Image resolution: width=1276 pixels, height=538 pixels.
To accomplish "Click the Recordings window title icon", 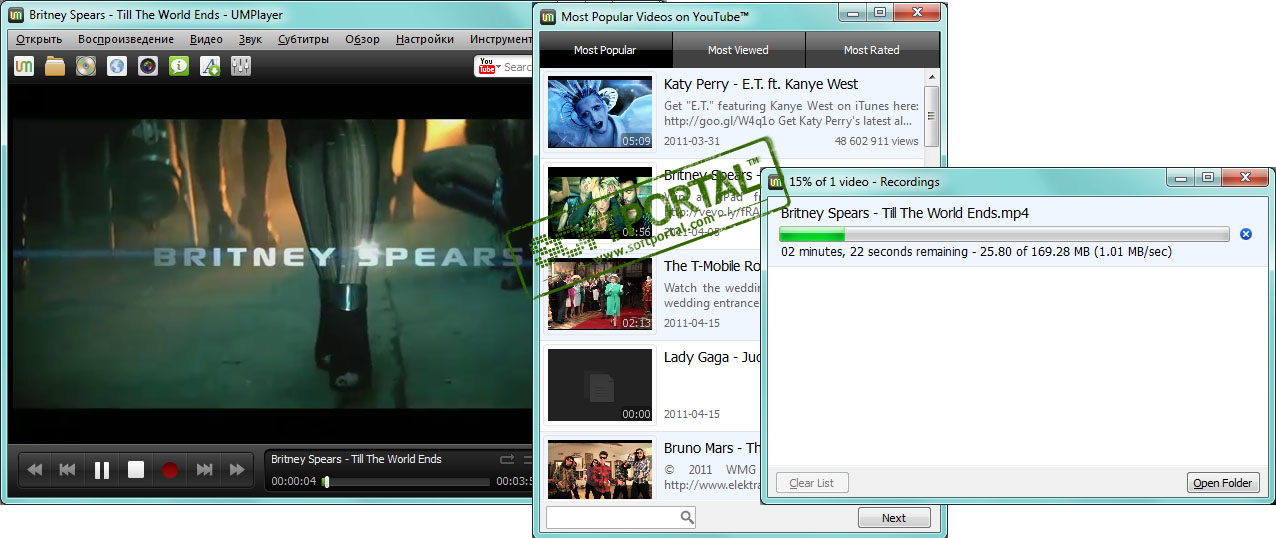I will coord(774,181).
